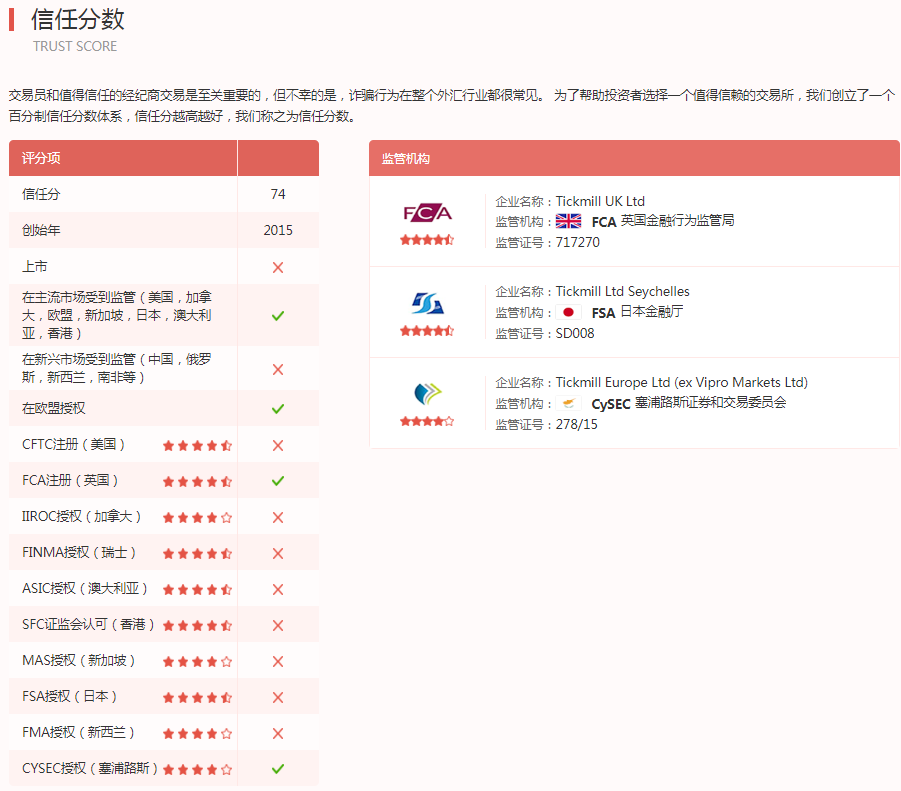Click the MAS授权（新加坡） label
Screen dimensions: 901x791
click(x=78, y=661)
